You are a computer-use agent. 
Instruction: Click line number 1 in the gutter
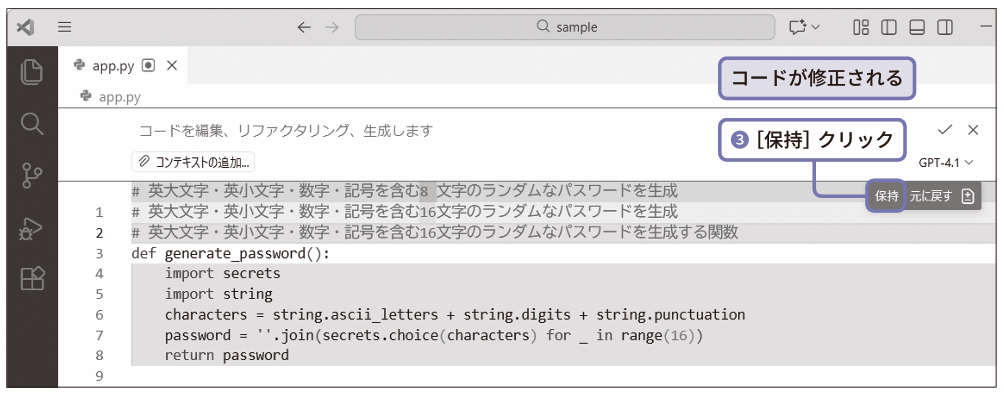tap(99, 212)
